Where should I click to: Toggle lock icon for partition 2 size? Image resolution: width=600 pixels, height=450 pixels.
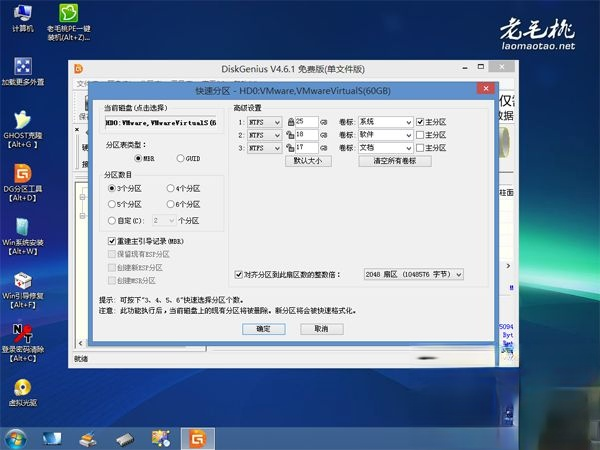pos(291,135)
